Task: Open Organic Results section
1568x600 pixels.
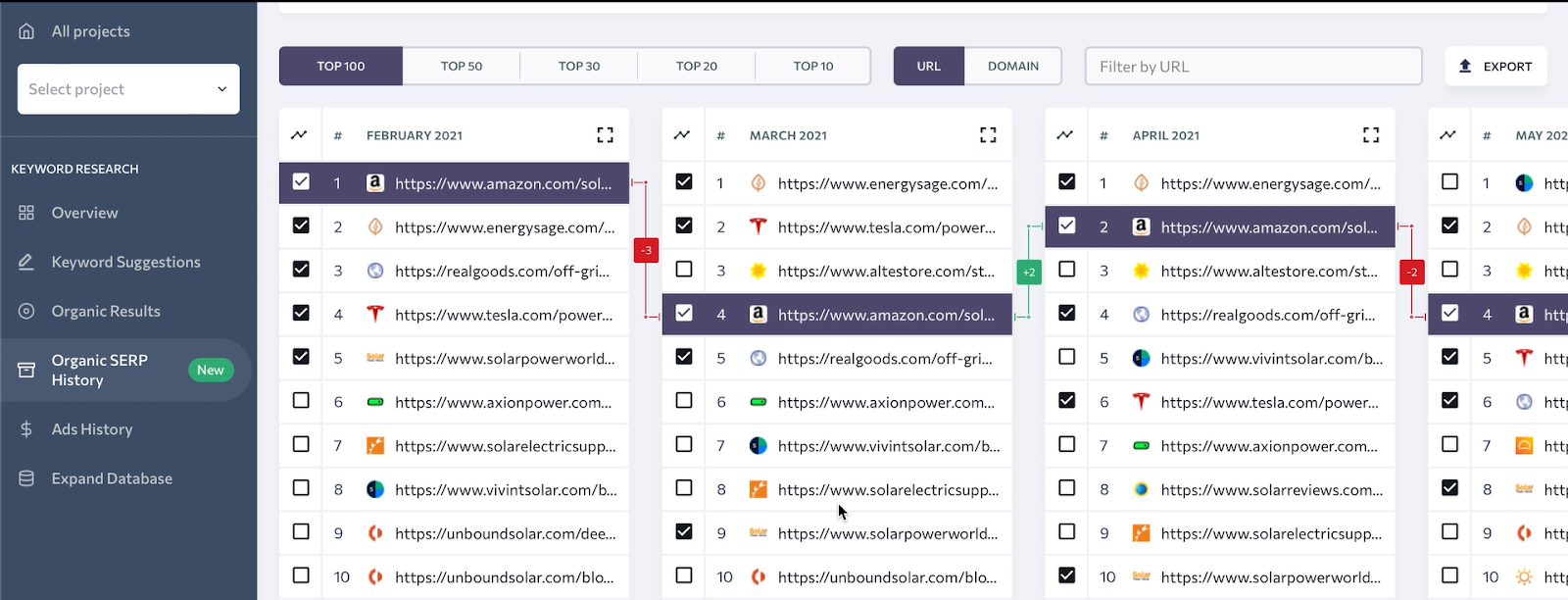Action: click(x=106, y=311)
